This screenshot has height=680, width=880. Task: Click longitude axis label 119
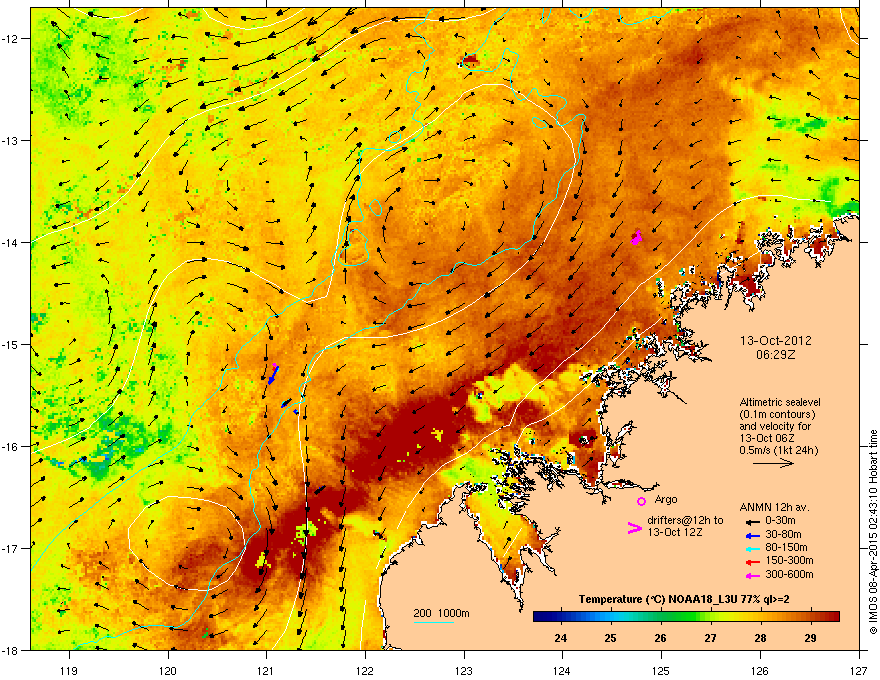tap(69, 670)
